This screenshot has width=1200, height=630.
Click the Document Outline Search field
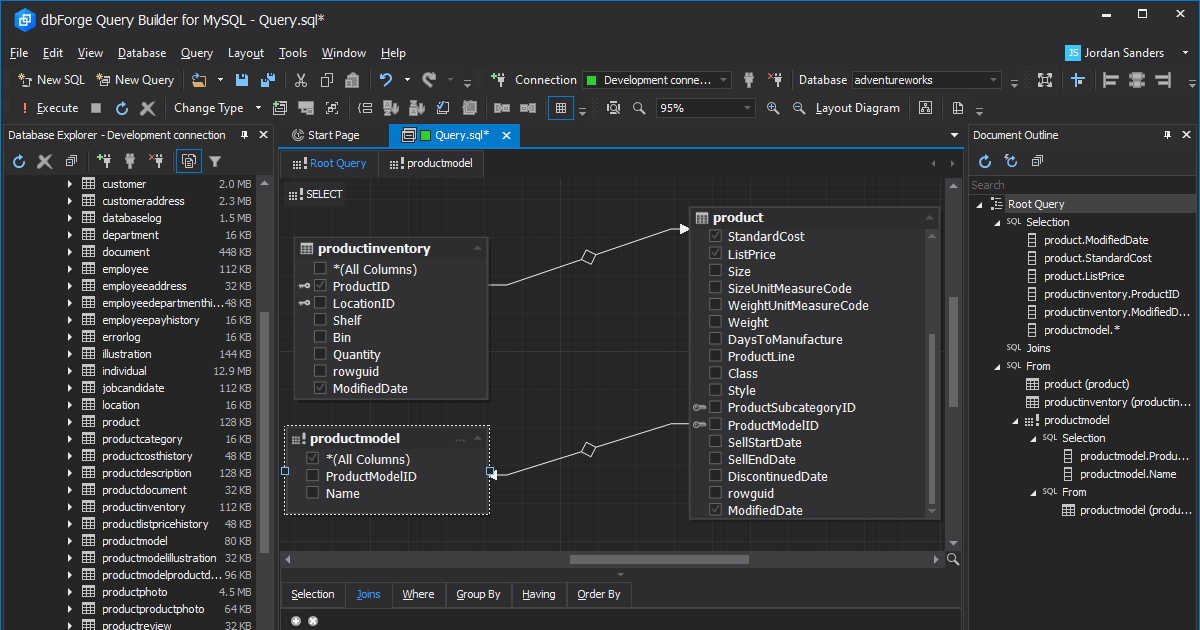pos(1083,185)
